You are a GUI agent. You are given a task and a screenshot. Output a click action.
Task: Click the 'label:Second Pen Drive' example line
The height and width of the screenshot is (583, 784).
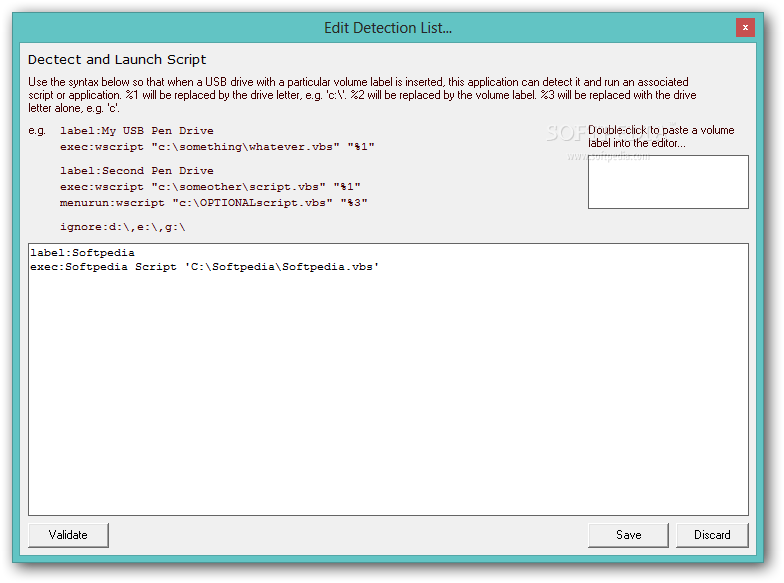[136, 171]
